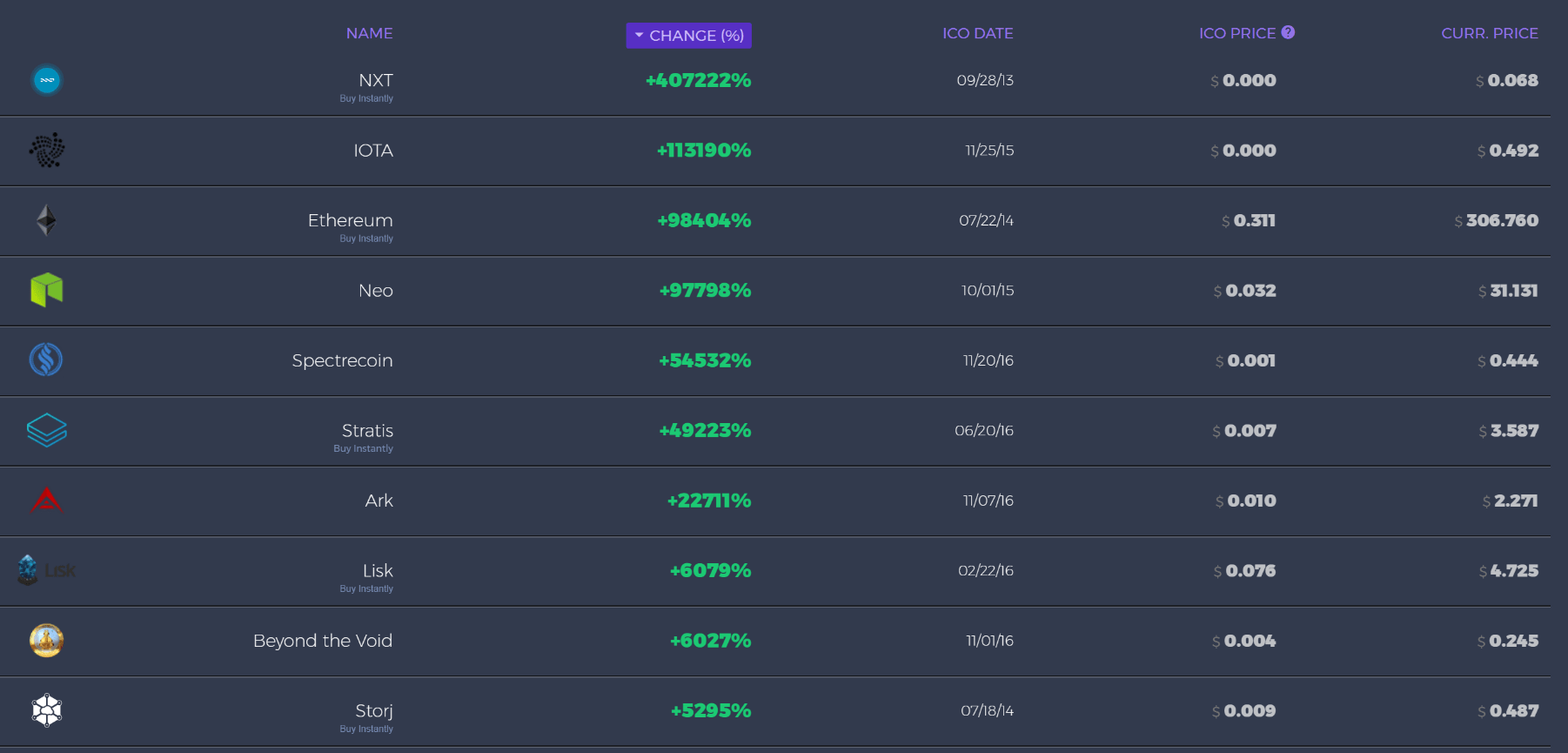The image size is (1568, 753).
Task: Open the Storj coin name link
Action: point(374,711)
